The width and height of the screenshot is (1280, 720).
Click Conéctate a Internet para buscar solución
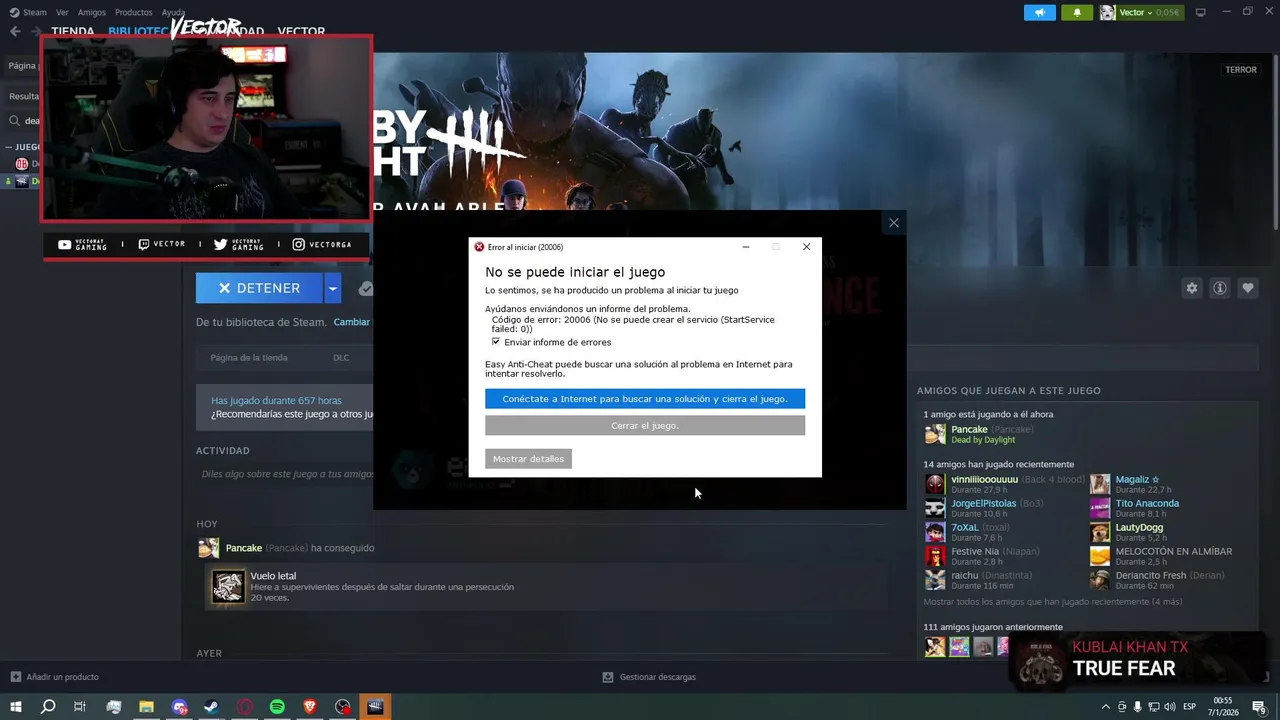(645, 399)
